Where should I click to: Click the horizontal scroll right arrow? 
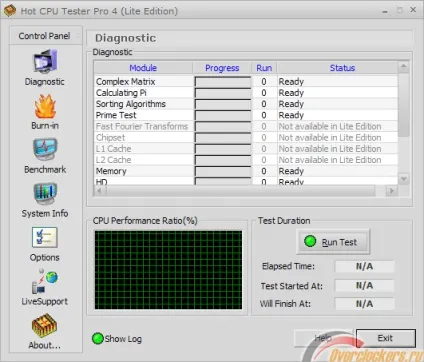tap(391, 191)
